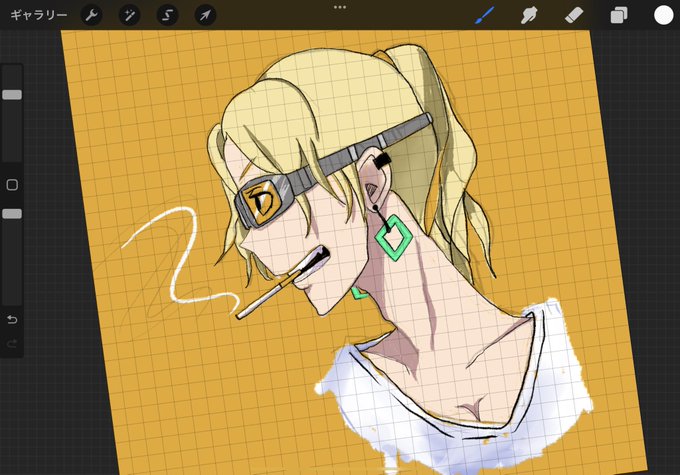Open the white active color picker
The height and width of the screenshot is (475, 680).
click(x=664, y=15)
